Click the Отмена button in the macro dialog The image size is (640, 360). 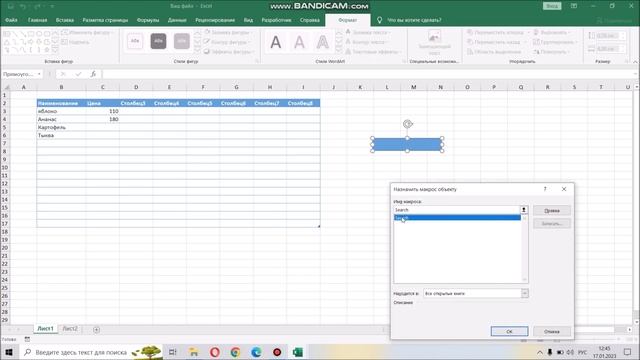pos(551,331)
